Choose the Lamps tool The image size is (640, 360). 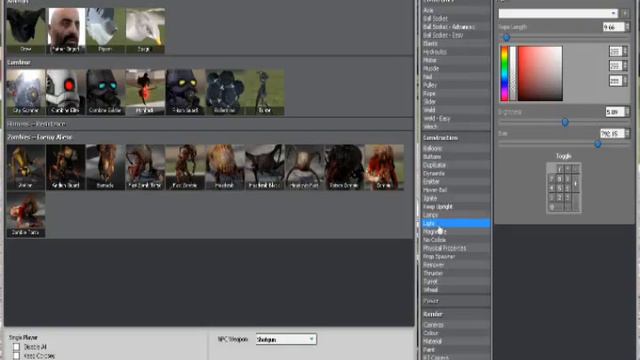(456, 215)
